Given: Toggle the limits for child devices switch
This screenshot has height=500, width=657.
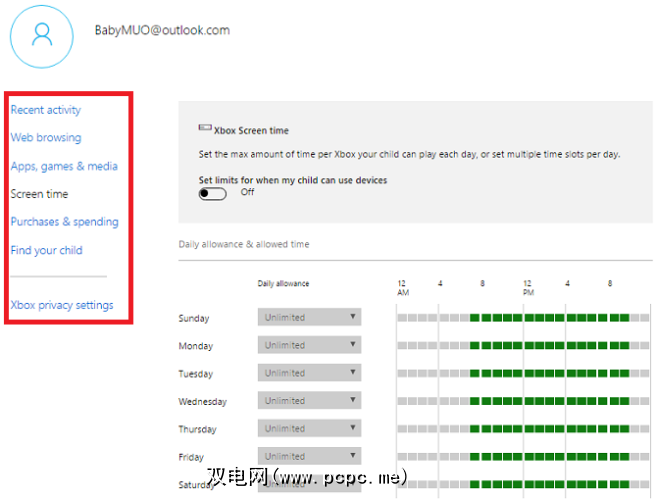Looking at the screenshot, I should click(212, 194).
